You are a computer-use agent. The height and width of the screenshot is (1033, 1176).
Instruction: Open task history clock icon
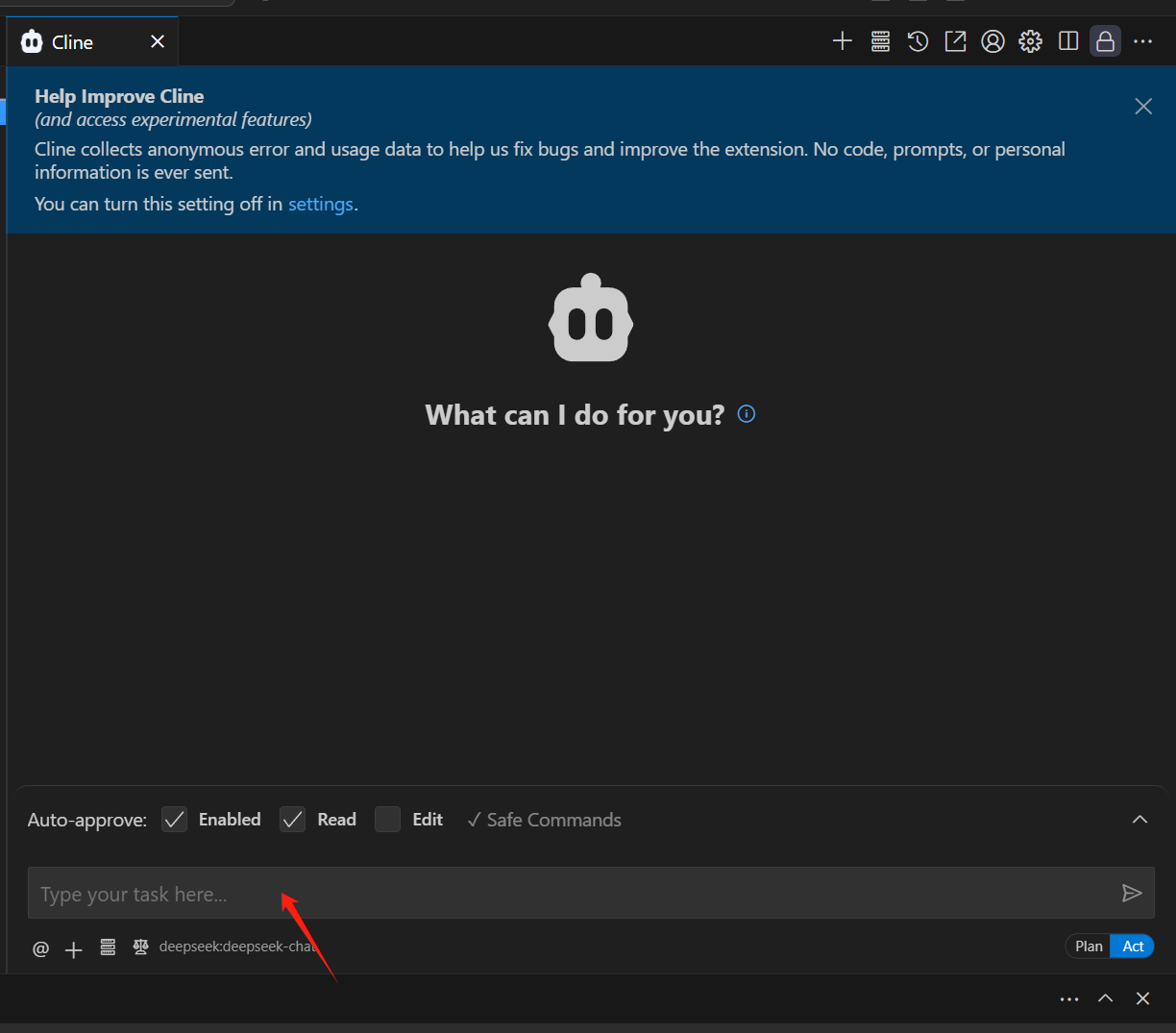click(918, 41)
